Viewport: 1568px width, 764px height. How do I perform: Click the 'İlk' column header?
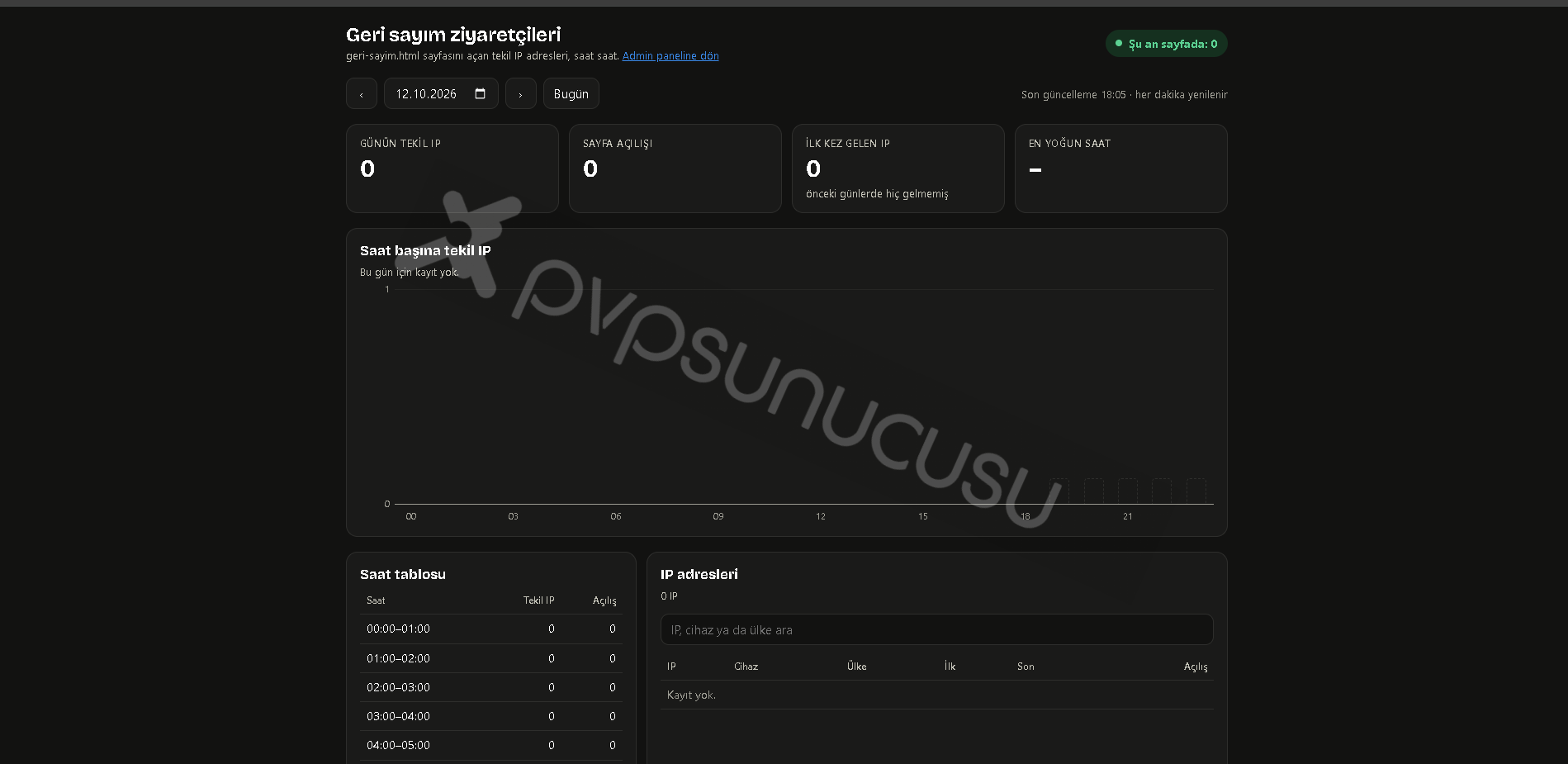click(950, 667)
